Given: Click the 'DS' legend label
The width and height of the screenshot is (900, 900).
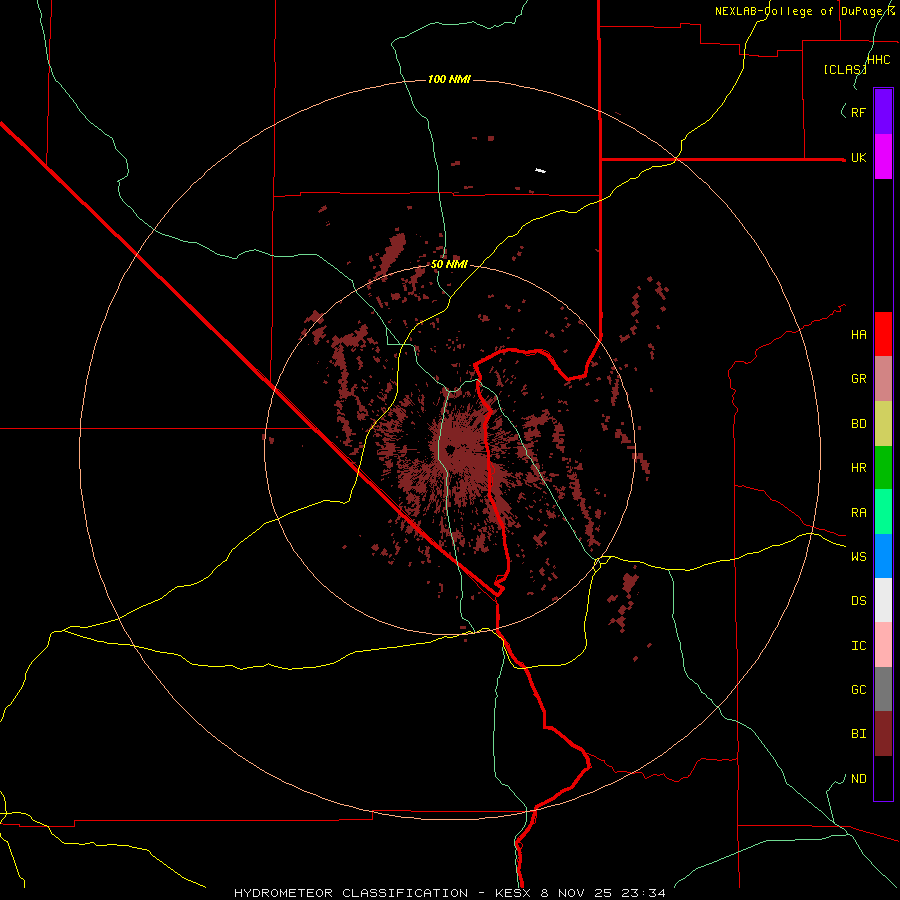Looking at the screenshot, I should (858, 601).
